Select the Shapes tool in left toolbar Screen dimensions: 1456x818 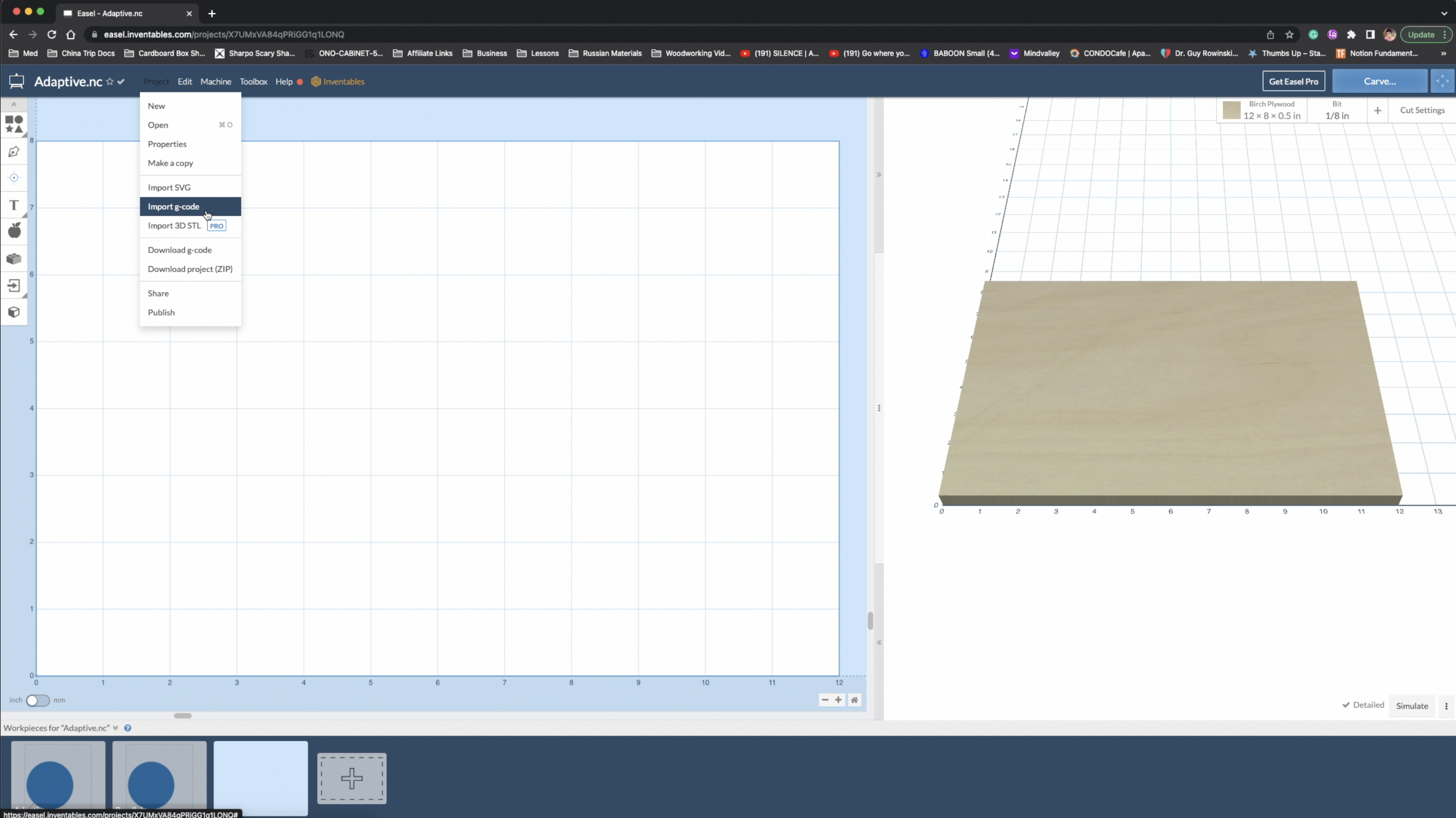[x=14, y=124]
